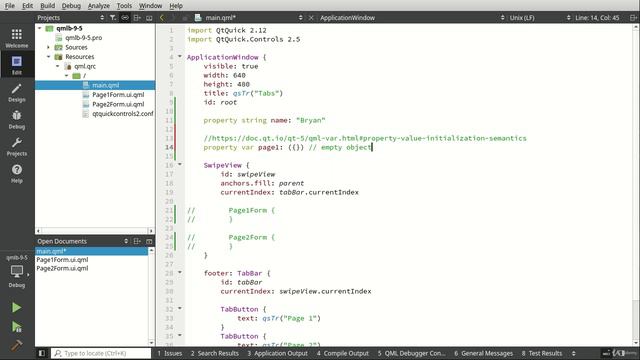The width and height of the screenshot is (640, 360).
Task: Fold the footer TabBar block
Action: pos(180,272)
